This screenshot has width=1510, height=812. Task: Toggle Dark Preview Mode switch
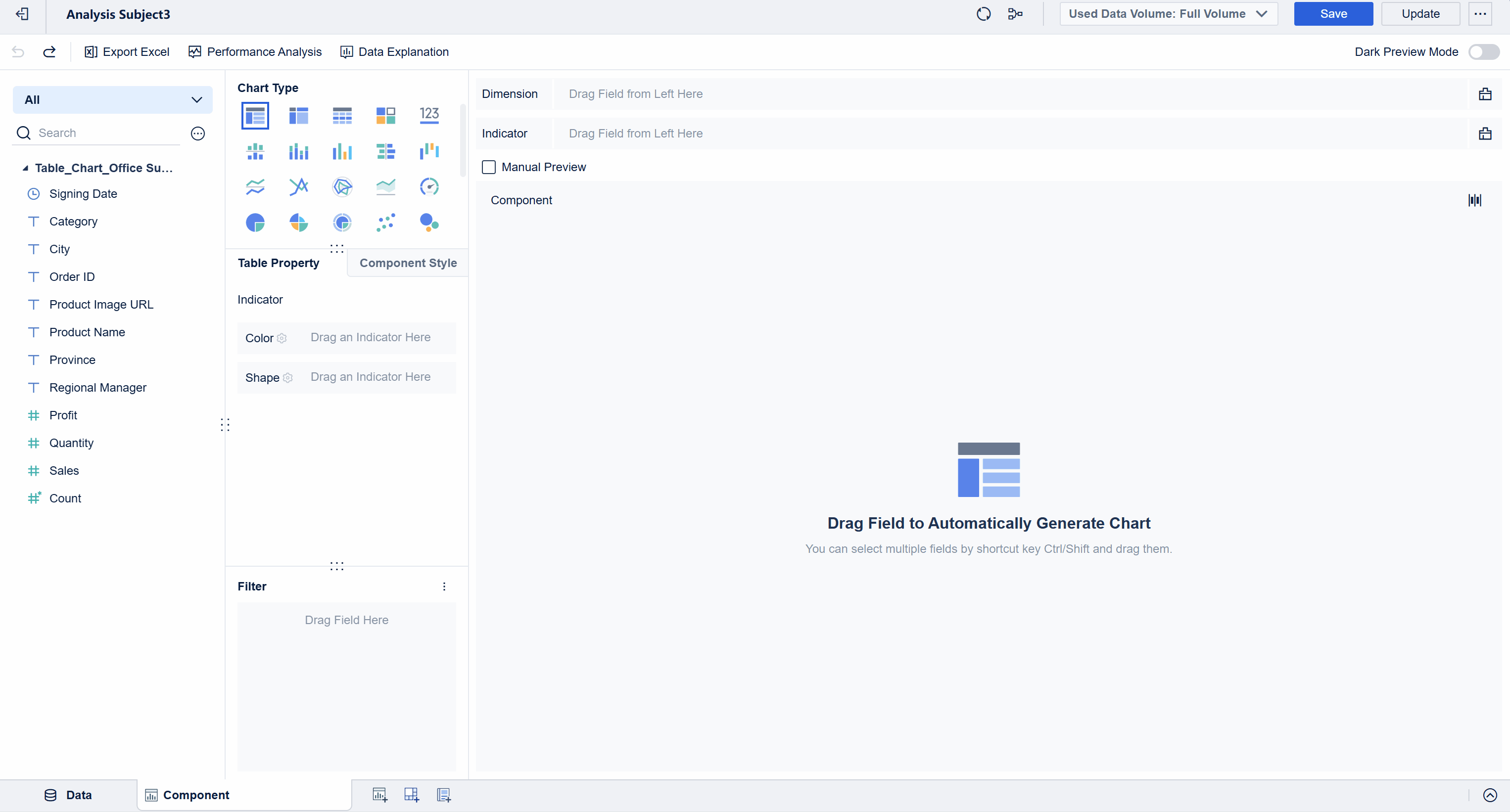pos(1483,51)
